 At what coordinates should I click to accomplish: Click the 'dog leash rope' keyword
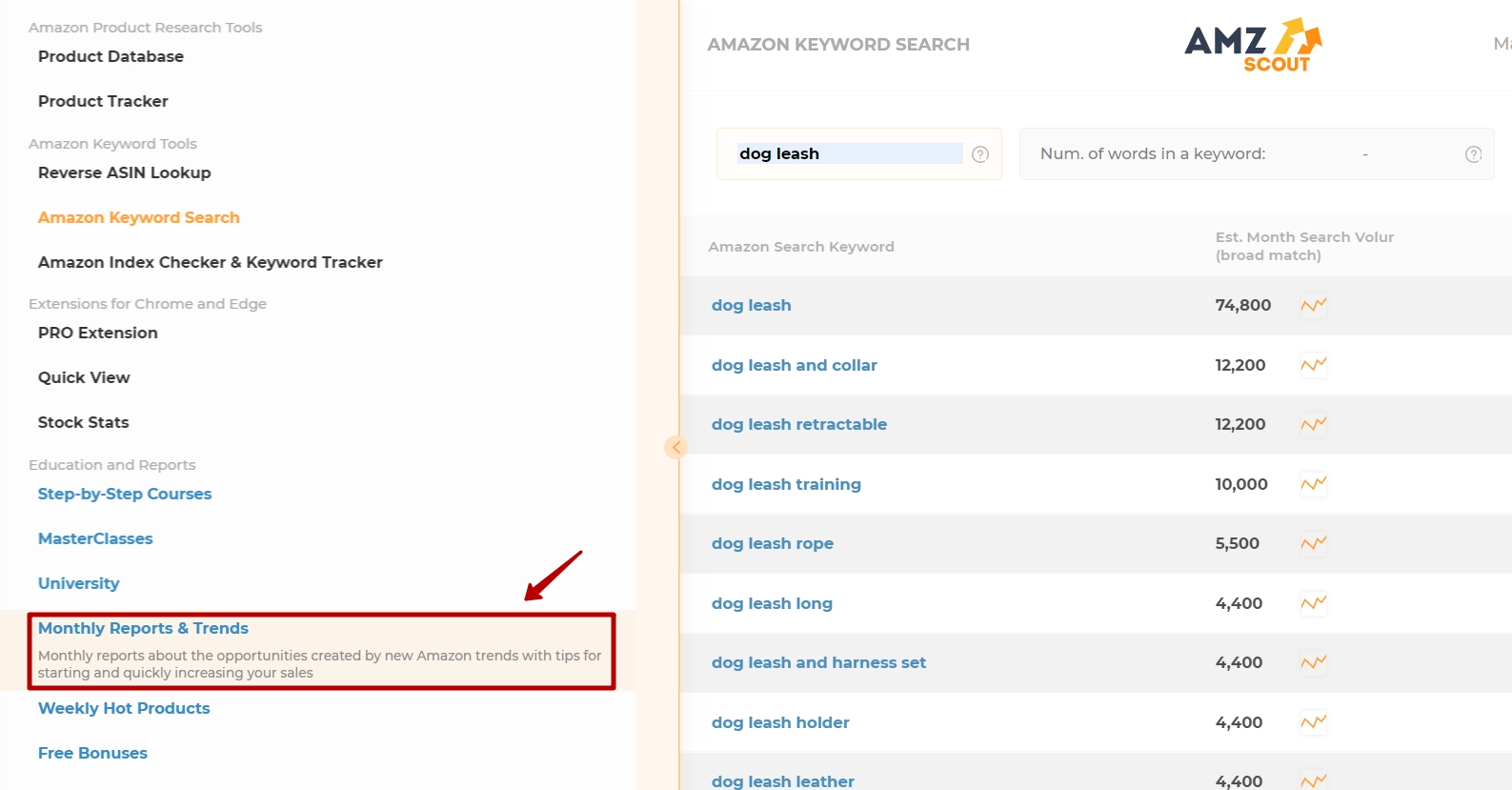tap(772, 543)
